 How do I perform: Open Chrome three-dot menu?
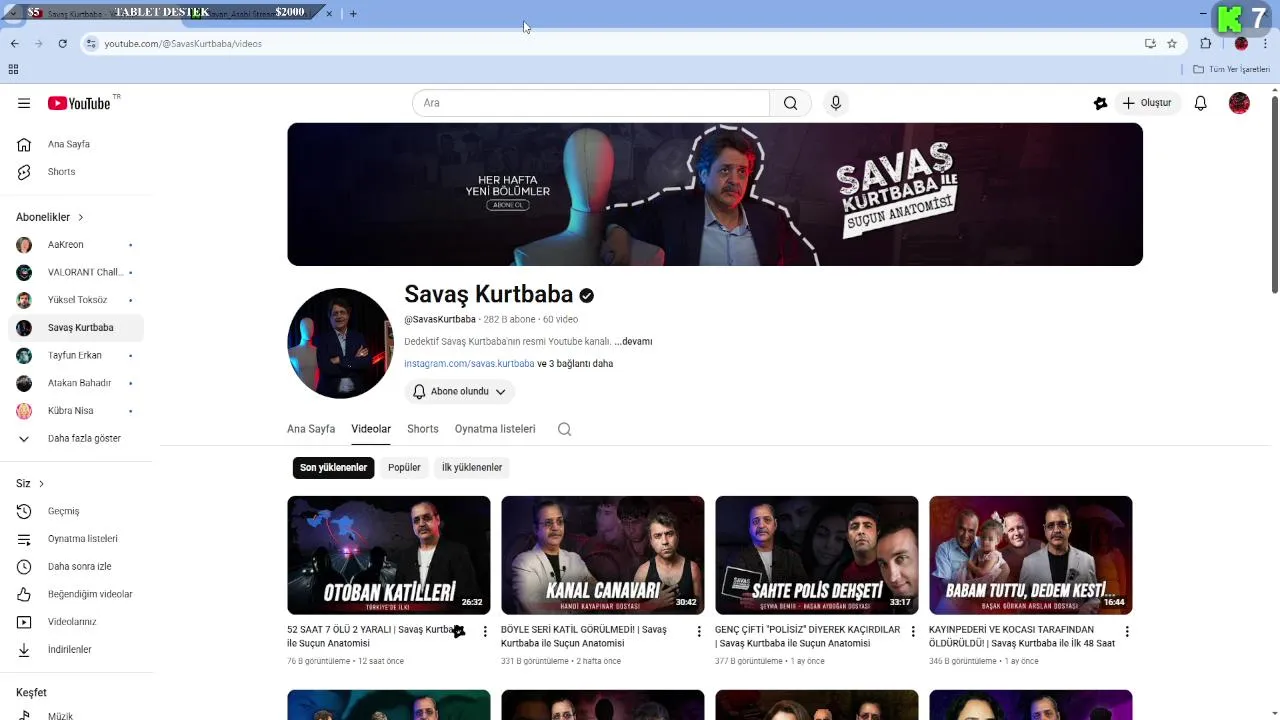tap(1265, 43)
